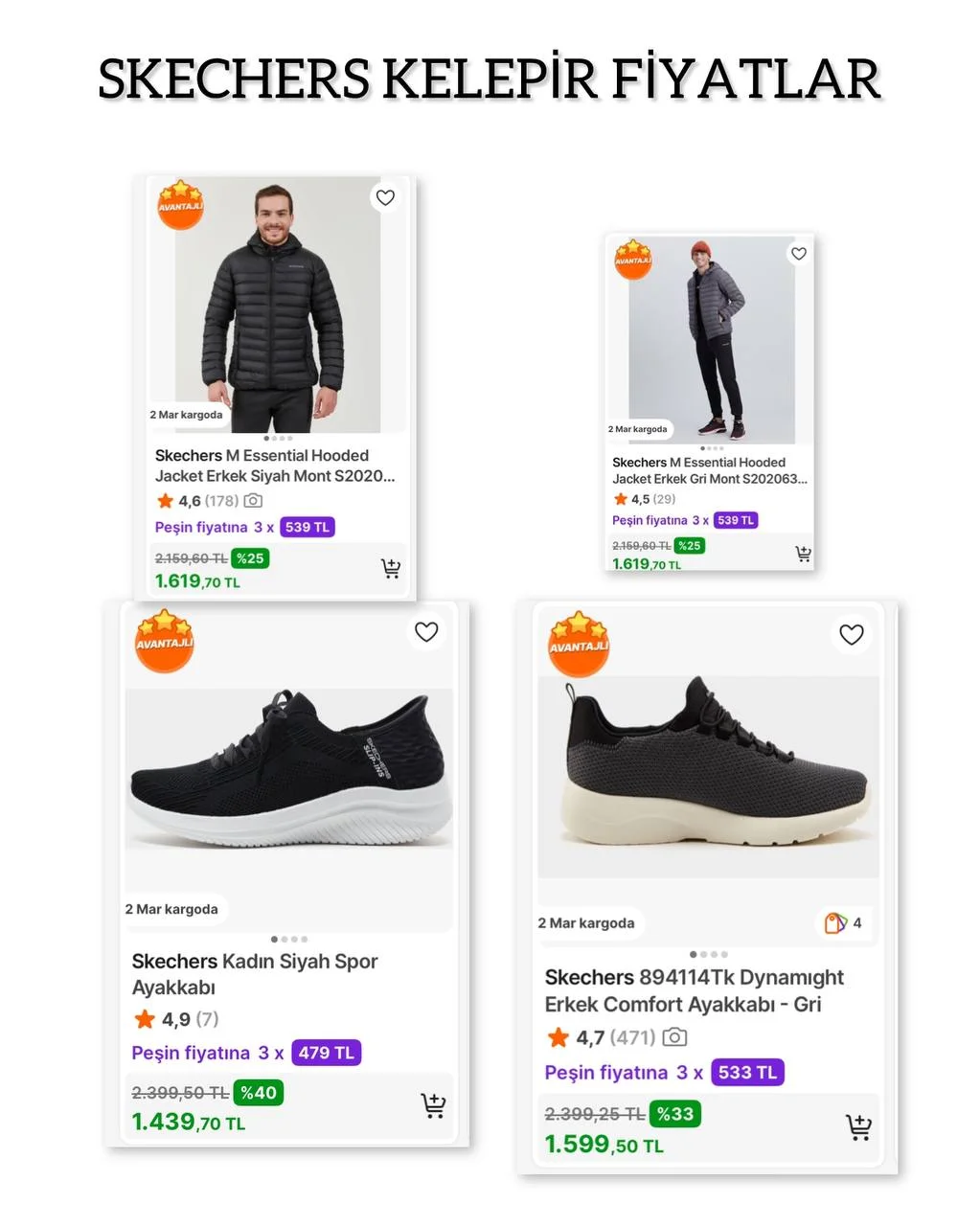Image resolution: width=980 pixels, height=1226 pixels.
Task: Open camera reviews for black jacket
Action: tap(253, 500)
